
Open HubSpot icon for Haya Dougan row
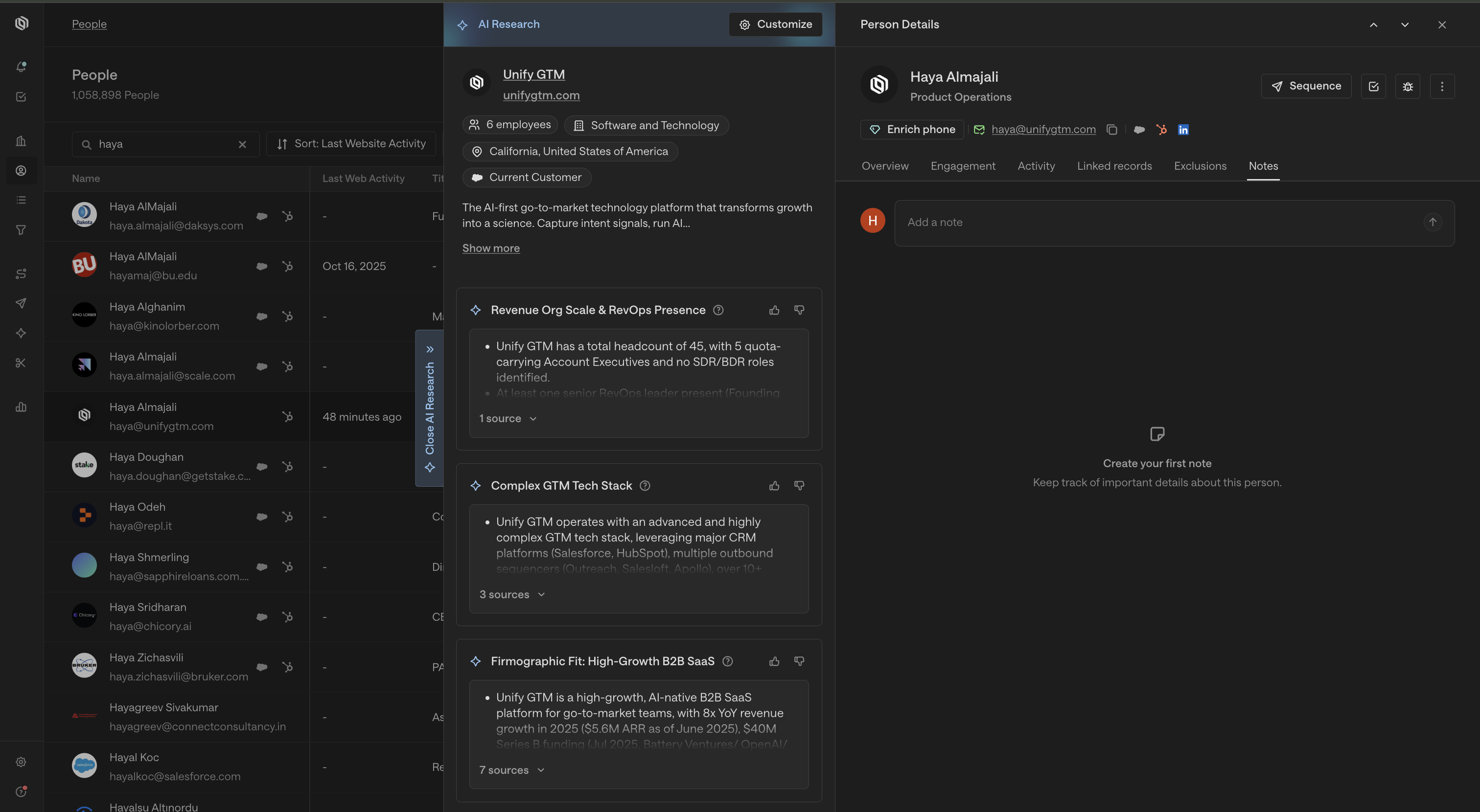[x=287, y=466]
